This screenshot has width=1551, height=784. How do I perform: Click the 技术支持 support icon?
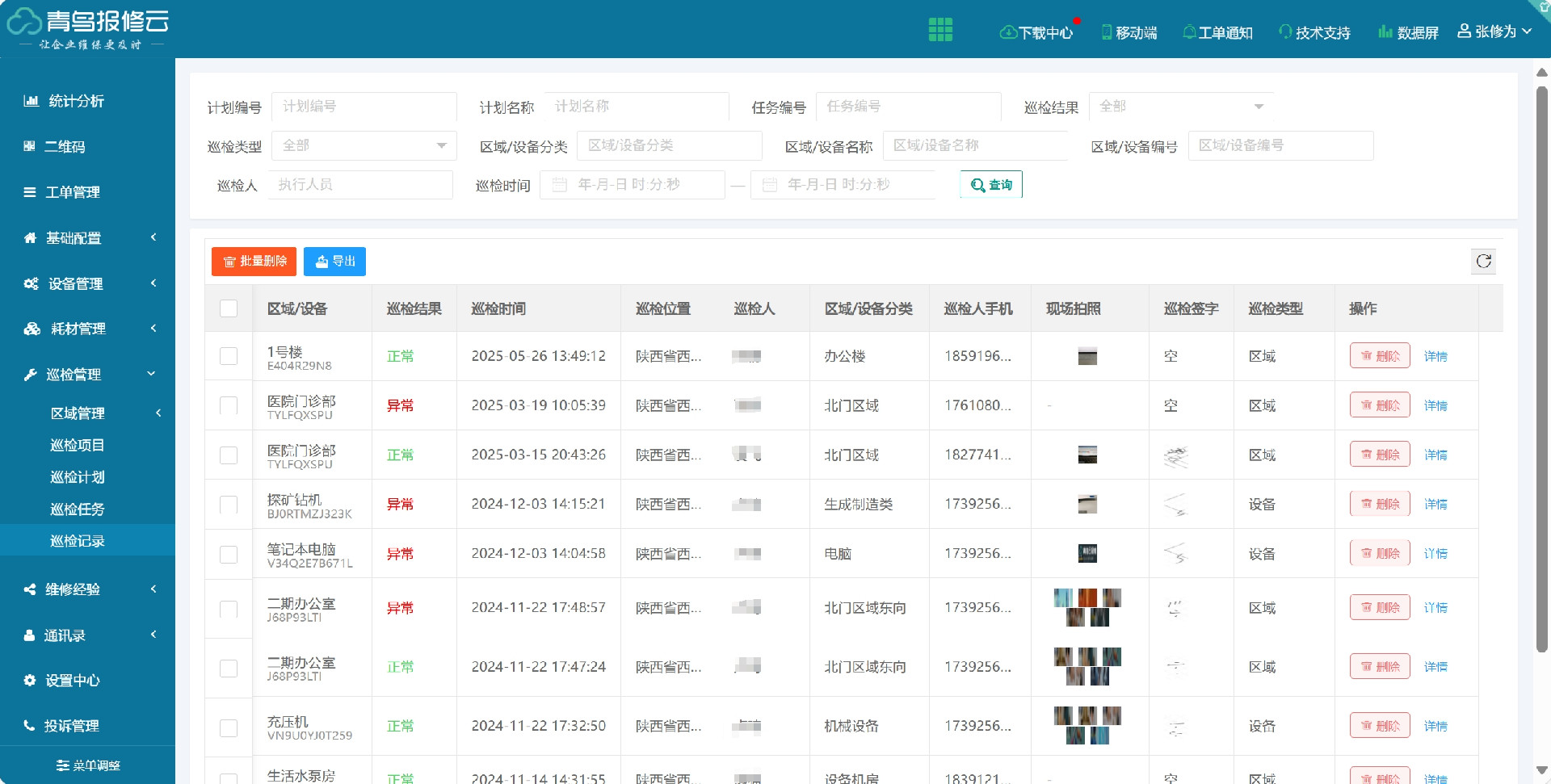tap(1314, 32)
